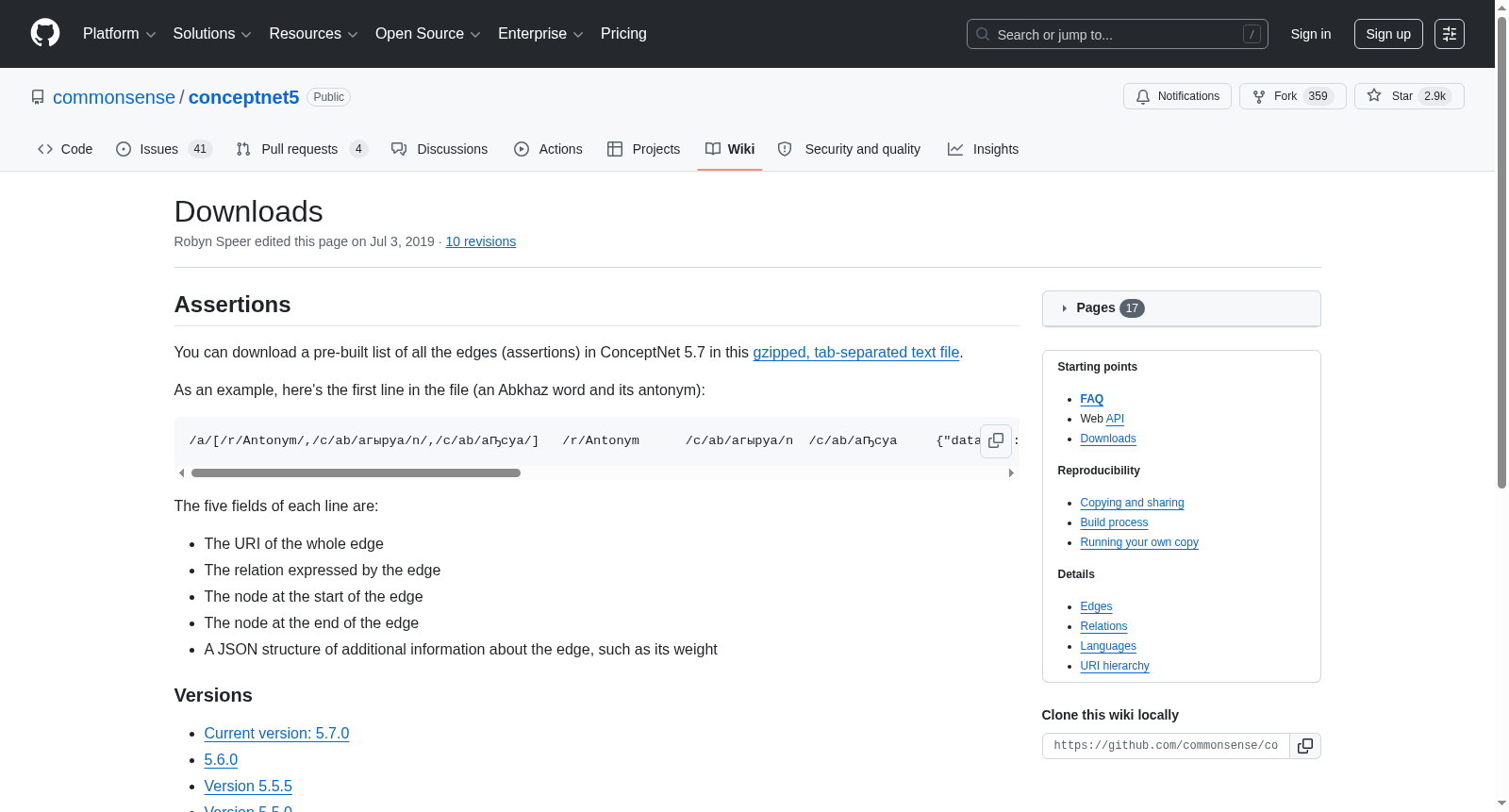
Task: Click the Star count 2.9k
Action: click(1435, 96)
